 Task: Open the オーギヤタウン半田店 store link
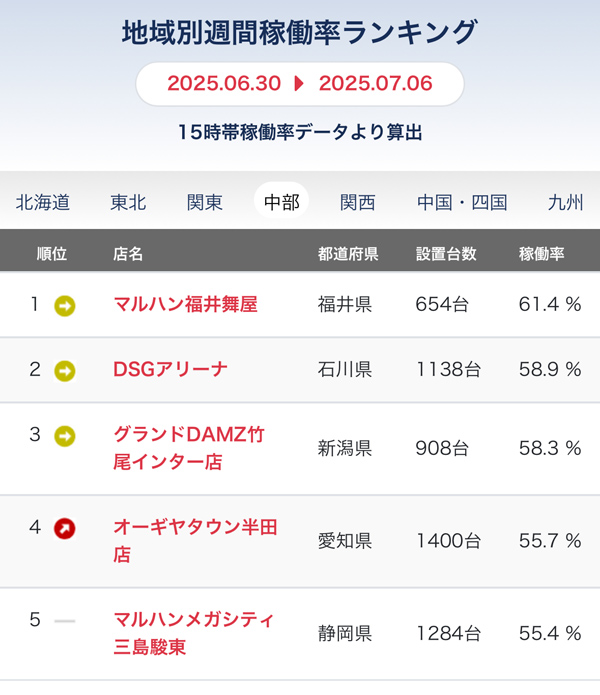(x=195, y=541)
